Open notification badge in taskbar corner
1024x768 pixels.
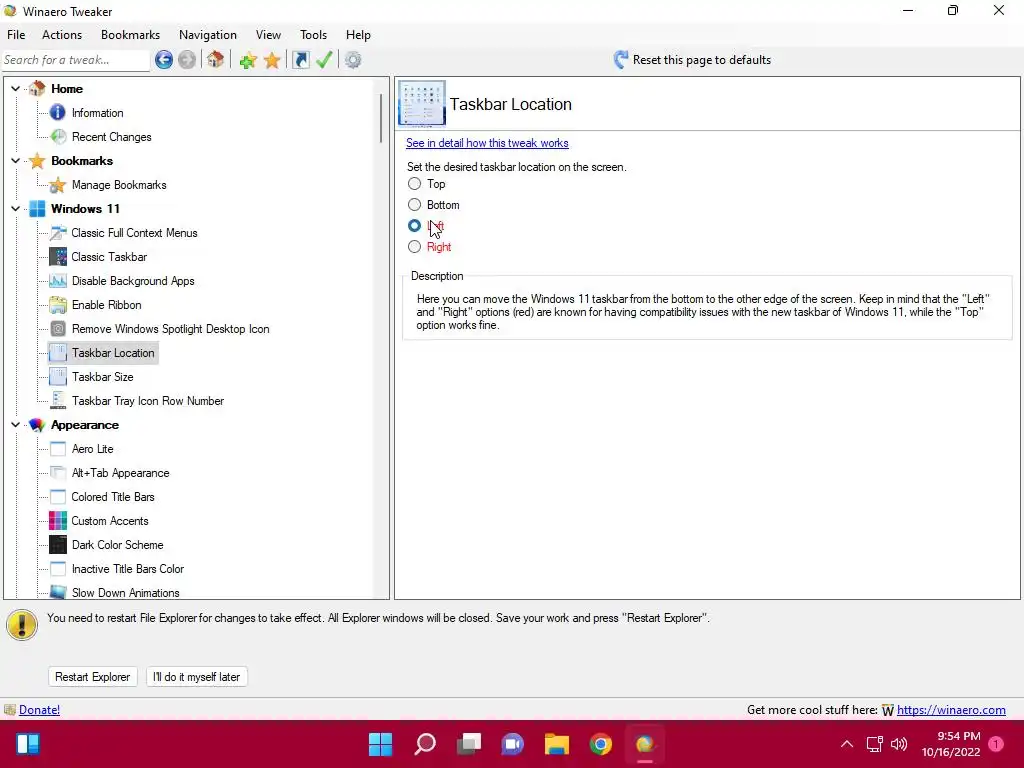click(x=996, y=744)
